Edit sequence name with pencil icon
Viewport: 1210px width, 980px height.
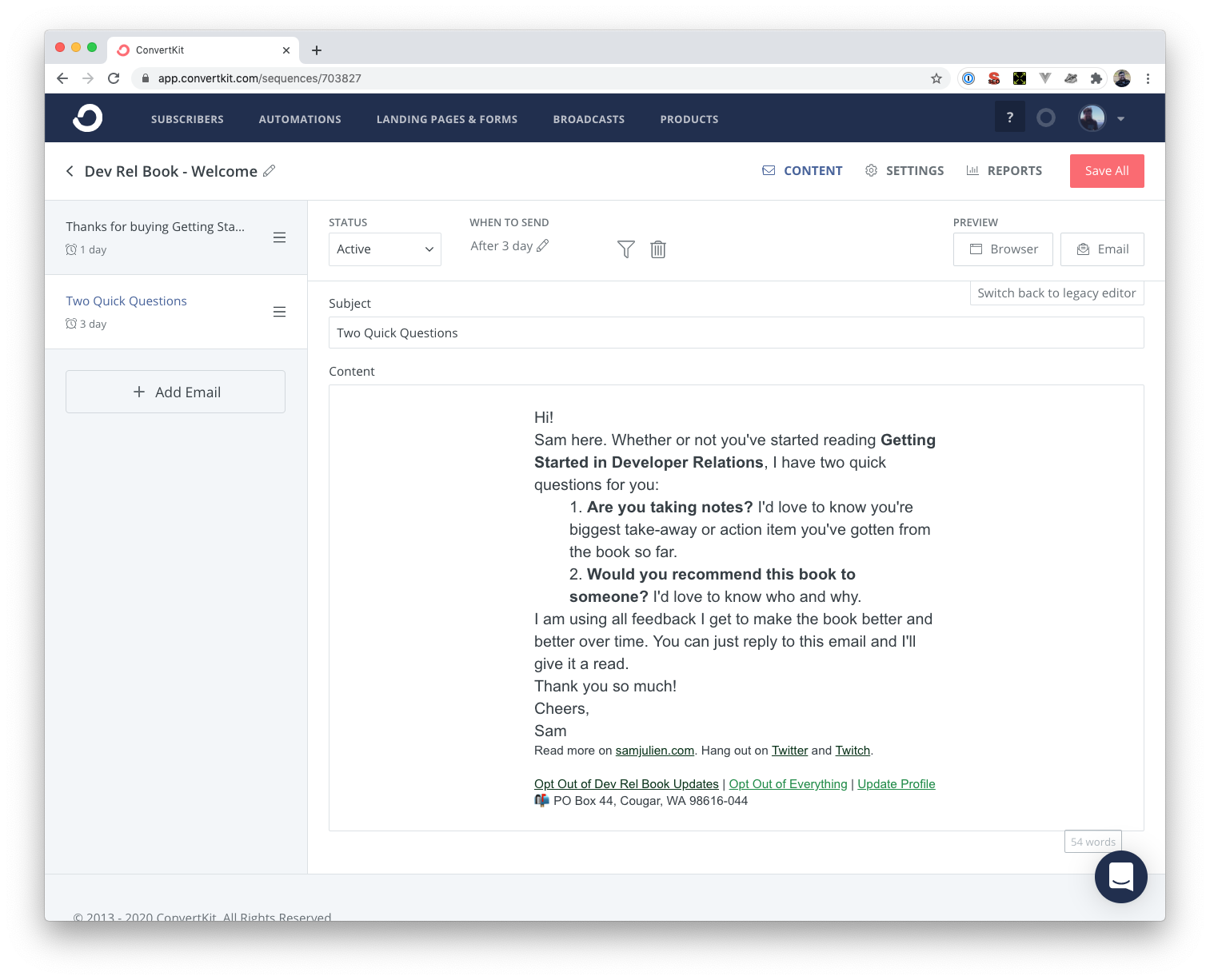point(270,170)
